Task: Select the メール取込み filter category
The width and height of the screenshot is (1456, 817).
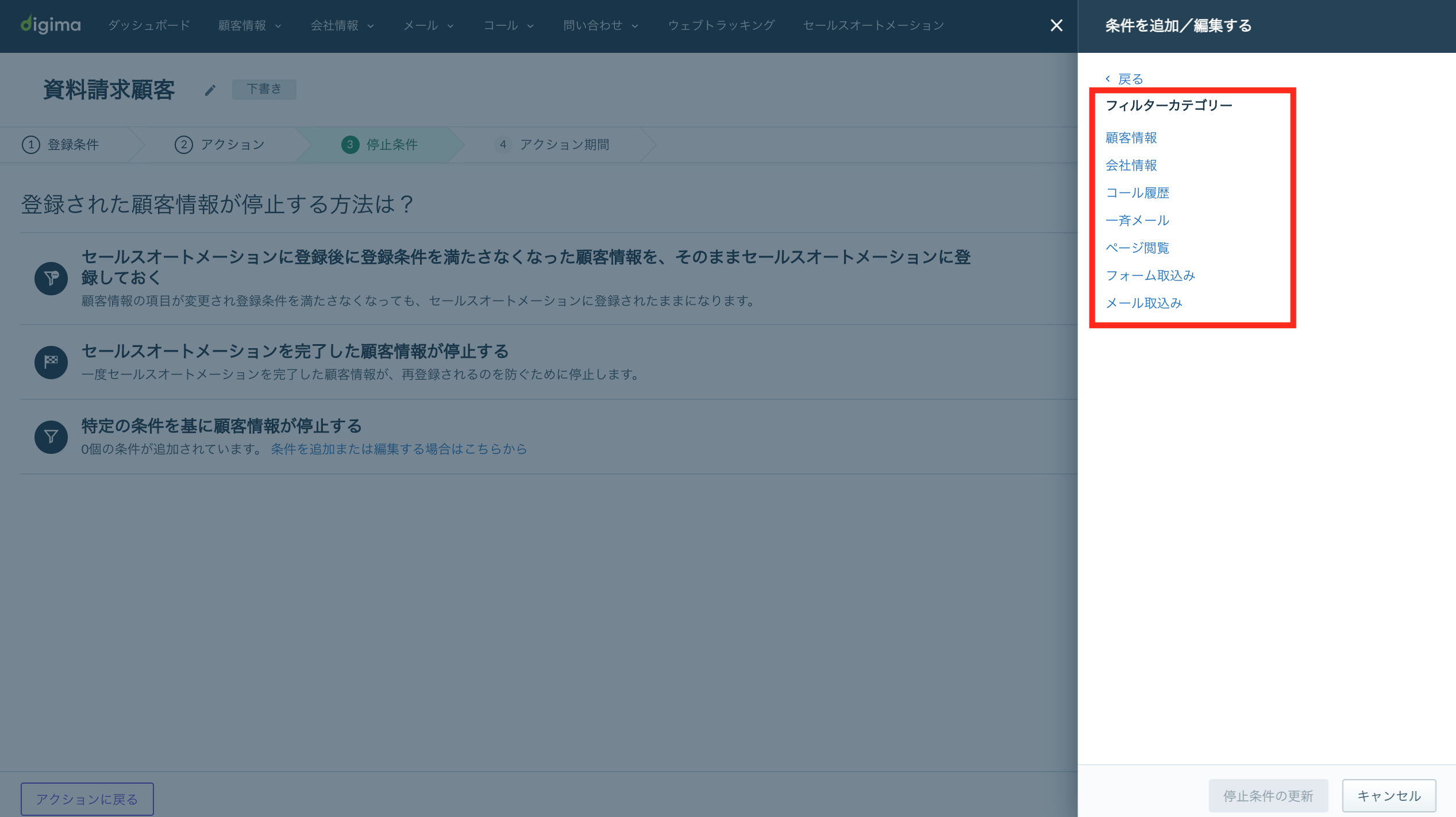Action: point(1143,303)
